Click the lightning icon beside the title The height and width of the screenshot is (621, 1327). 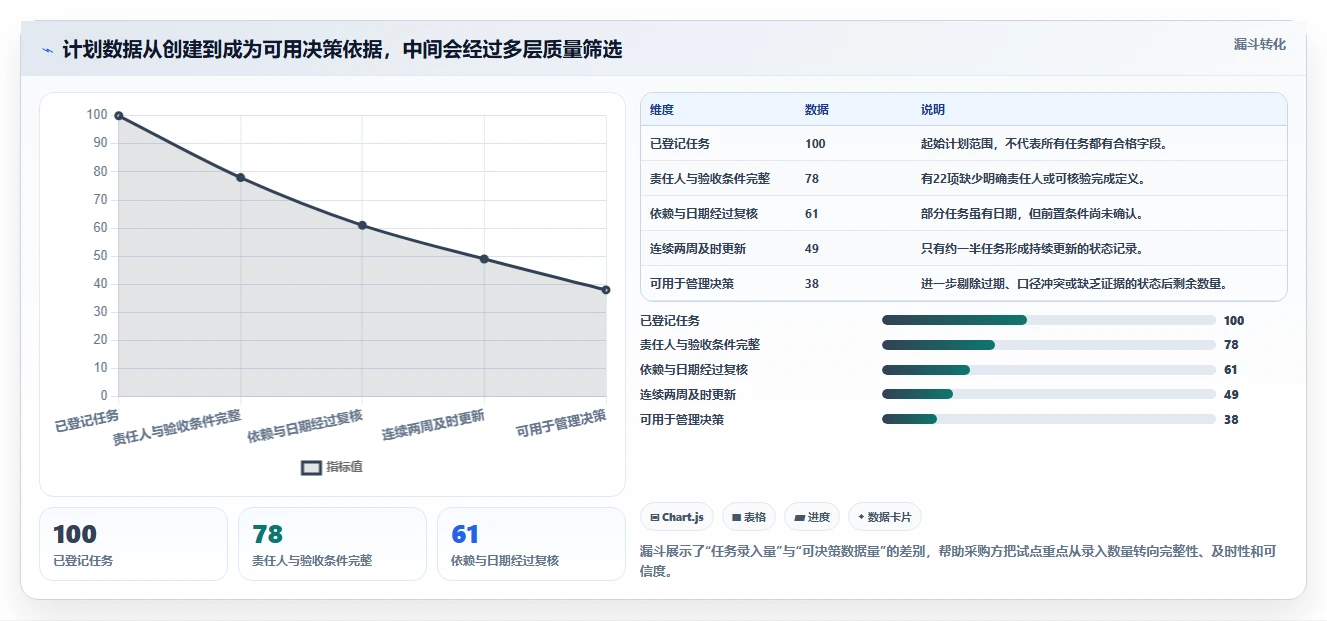47,50
